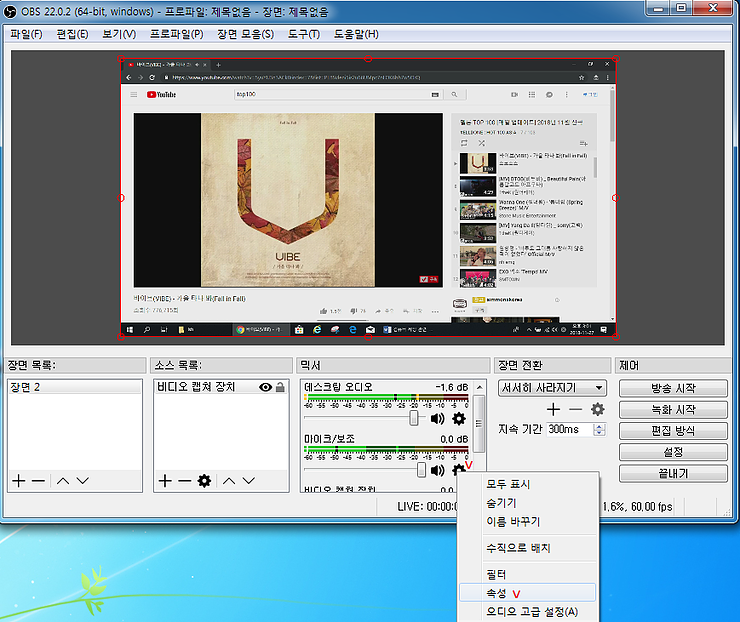Click the 믹서 panel header
Image resolution: width=740 pixels, height=622 pixels.
point(394,365)
